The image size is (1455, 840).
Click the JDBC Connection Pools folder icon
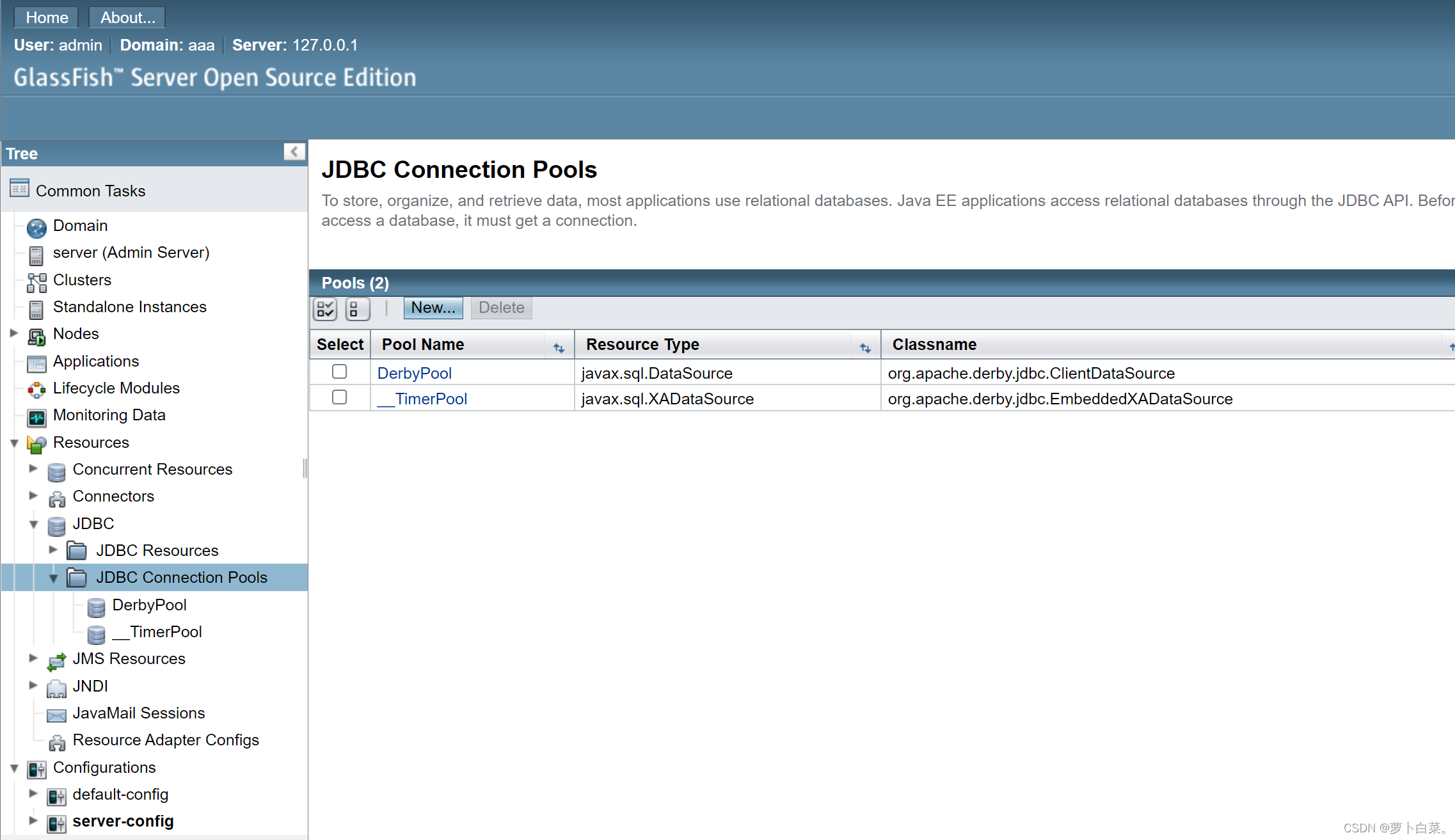tap(77, 578)
